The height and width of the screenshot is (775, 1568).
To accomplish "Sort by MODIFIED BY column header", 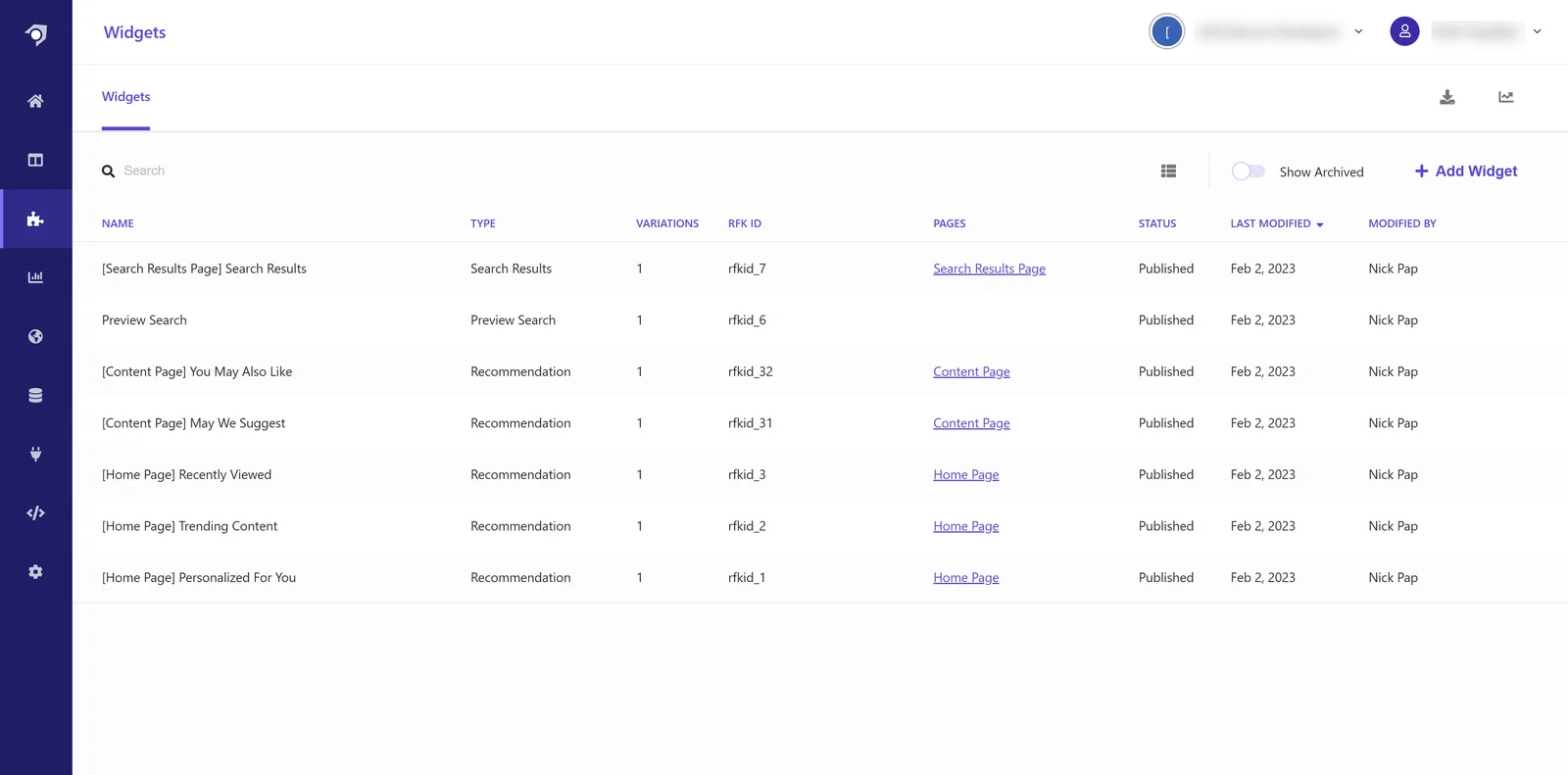I will coord(1402,223).
